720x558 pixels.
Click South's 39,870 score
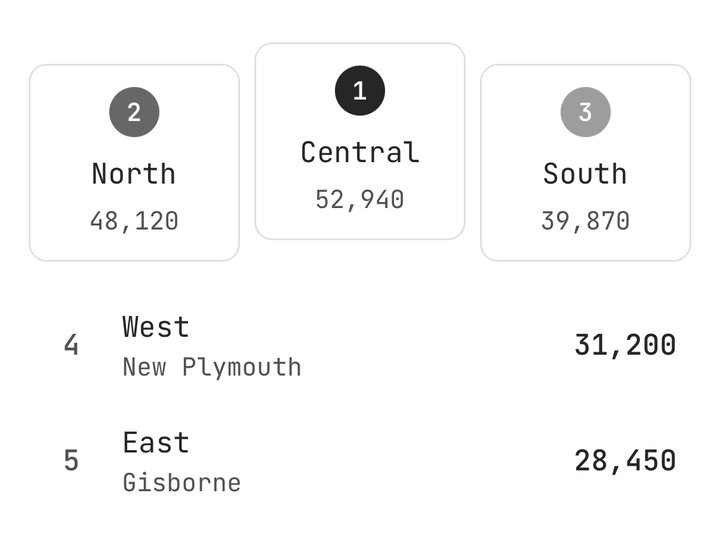585,221
